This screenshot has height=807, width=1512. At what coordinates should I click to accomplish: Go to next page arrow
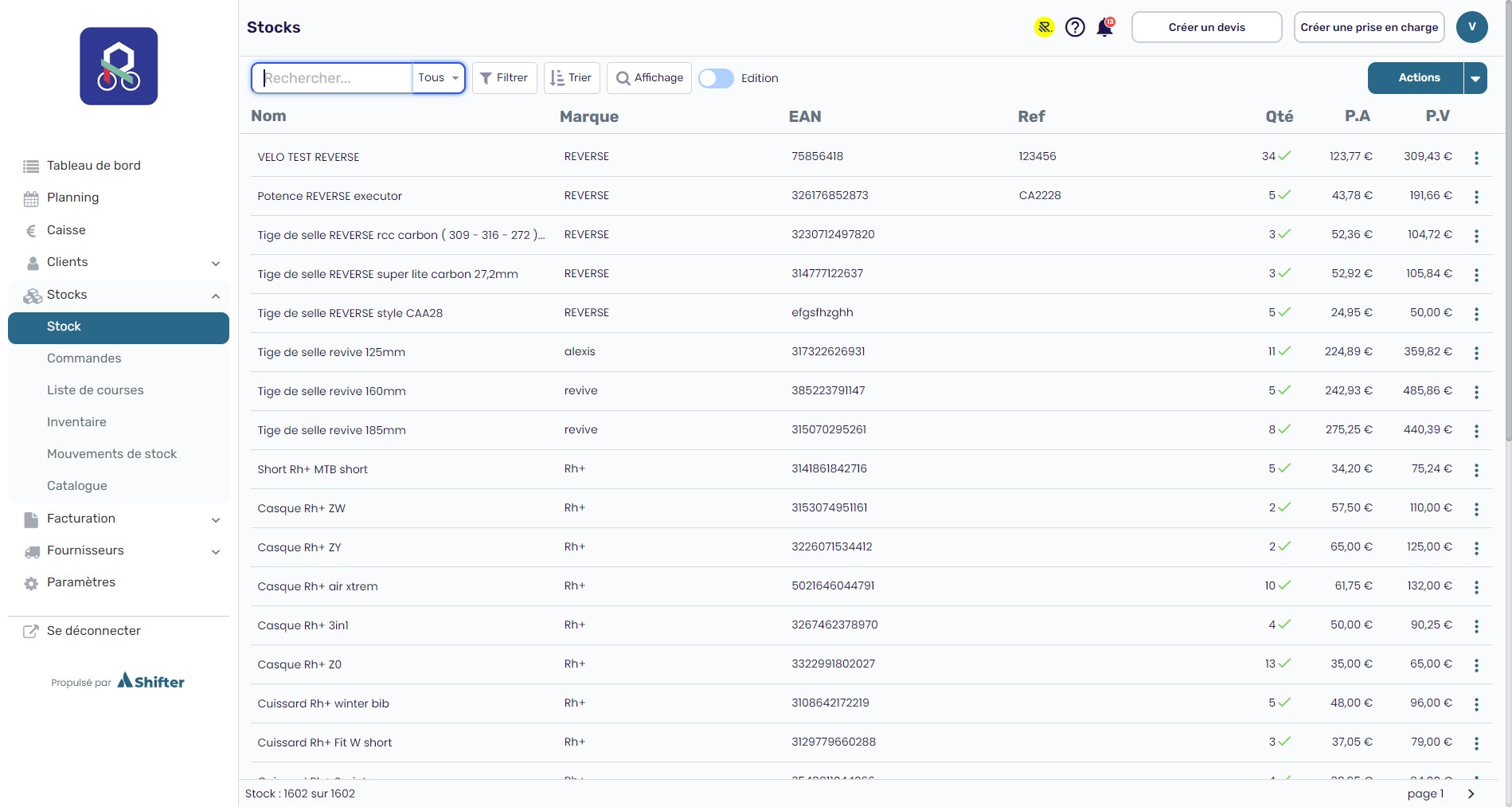(x=1471, y=793)
